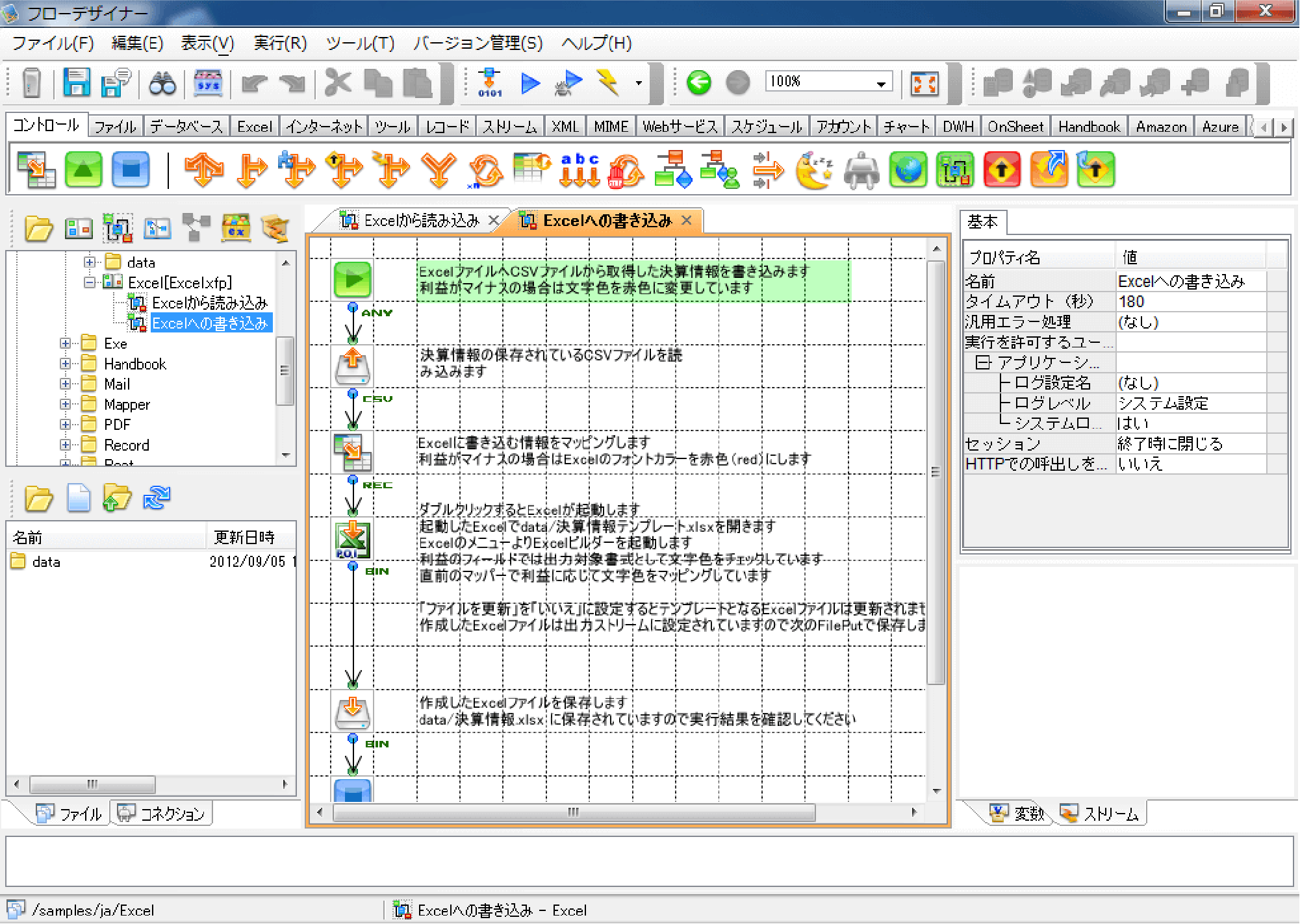Navigate back with the green arrow icon
Viewport: 1300px width, 924px height.
(x=698, y=82)
